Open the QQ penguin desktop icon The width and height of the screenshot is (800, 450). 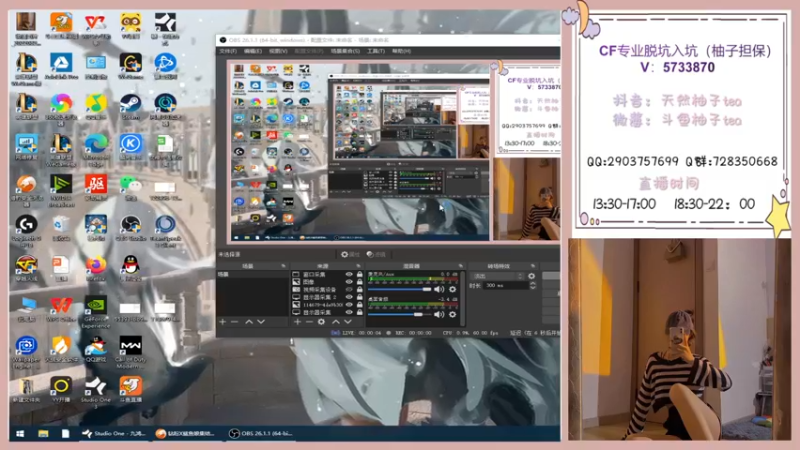click(x=131, y=268)
